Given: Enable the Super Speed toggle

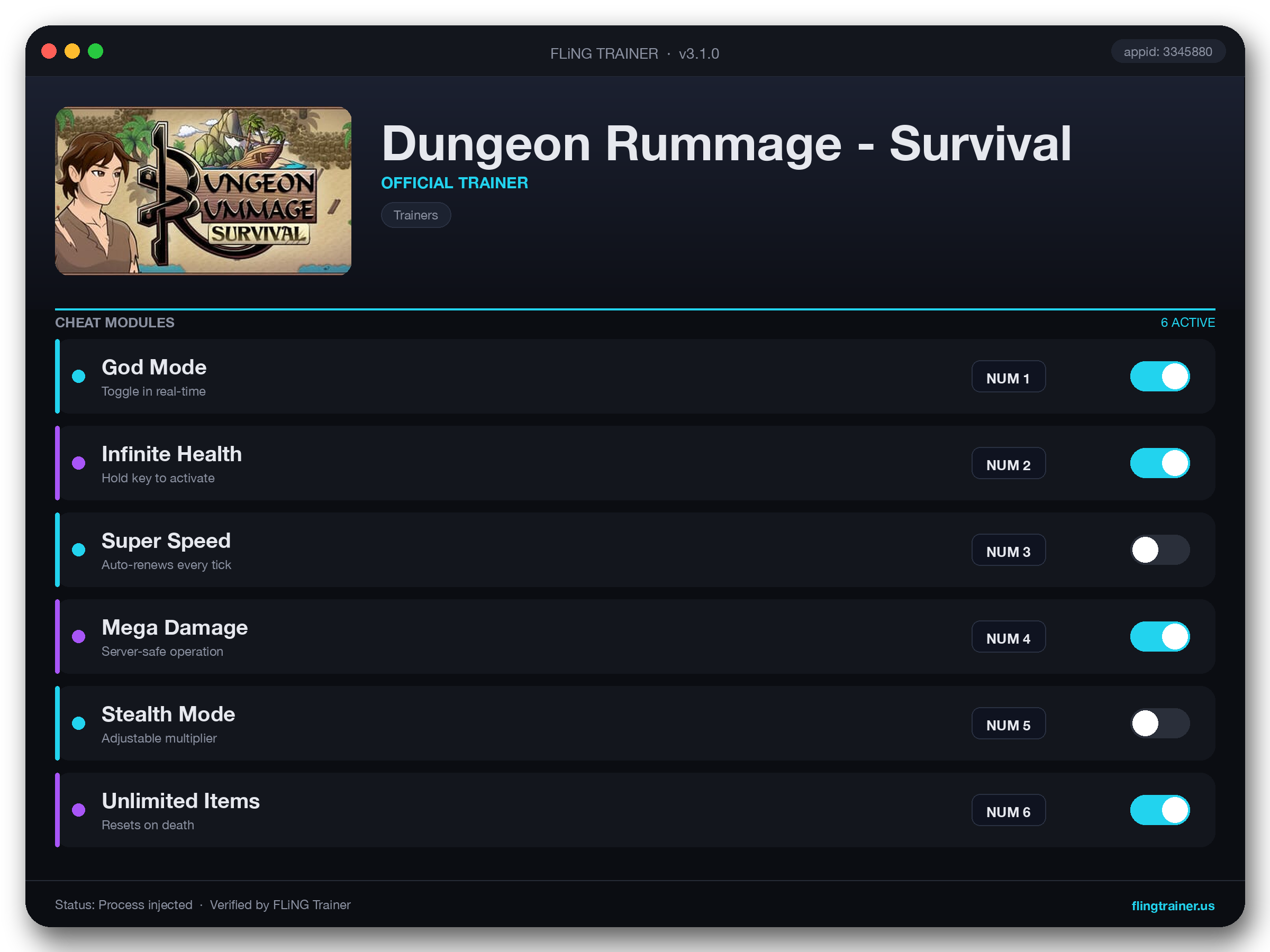Looking at the screenshot, I should click(1160, 550).
